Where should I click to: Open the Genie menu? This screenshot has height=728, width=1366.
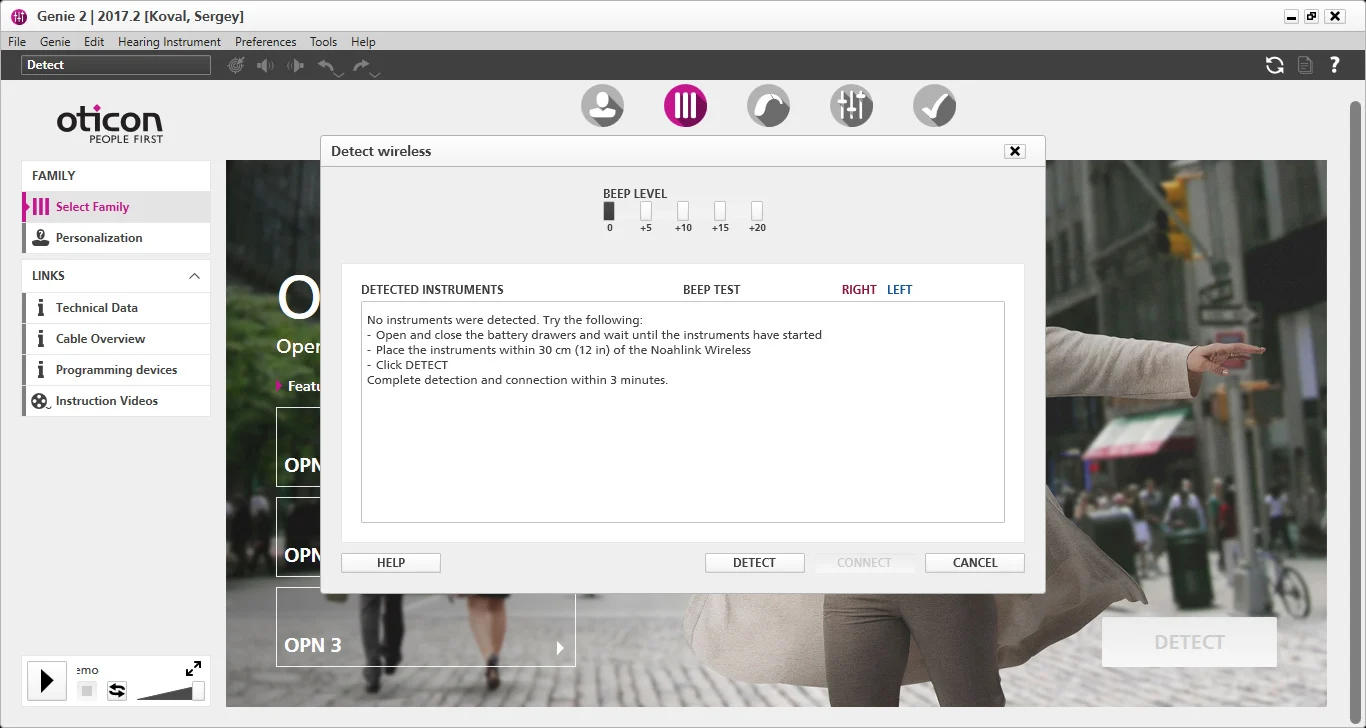tap(55, 42)
